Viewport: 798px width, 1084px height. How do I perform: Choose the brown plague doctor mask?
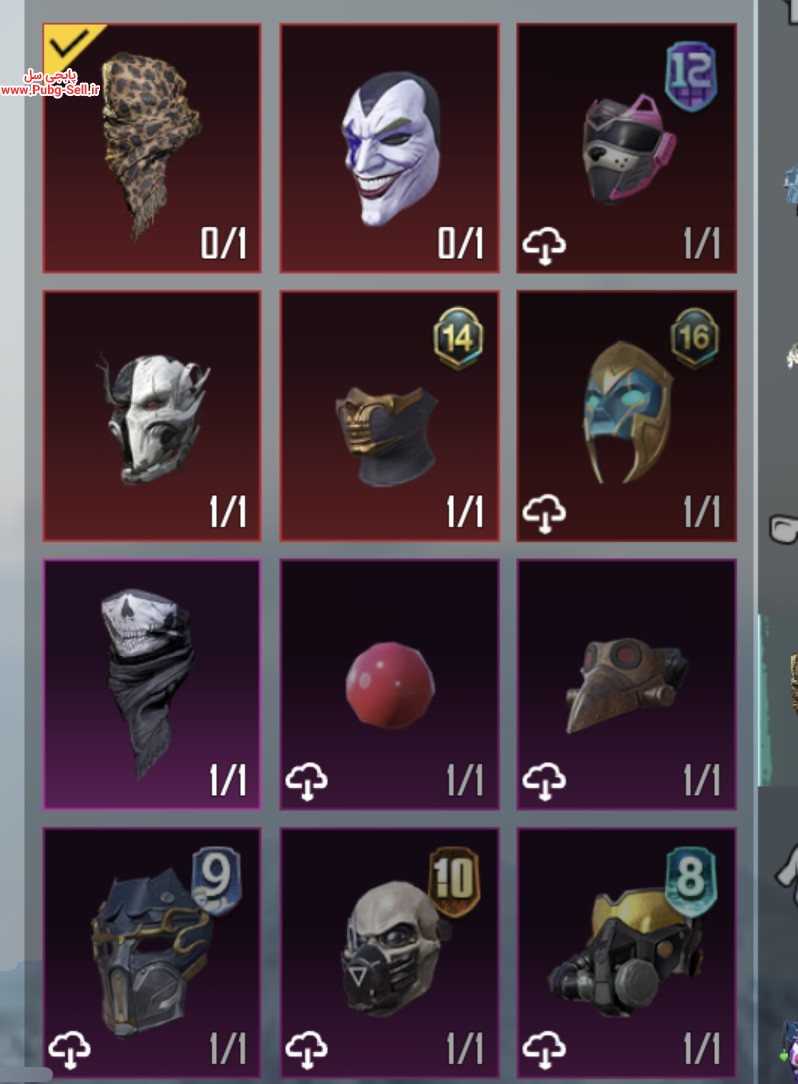(x=627, y=684)
